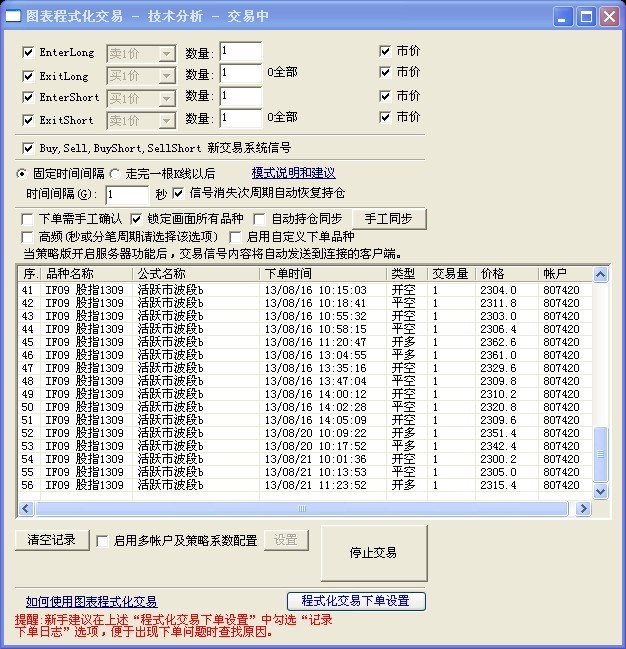626x649 pixels.
Task: Click the window icon in title bar
Action: (12, 16)
